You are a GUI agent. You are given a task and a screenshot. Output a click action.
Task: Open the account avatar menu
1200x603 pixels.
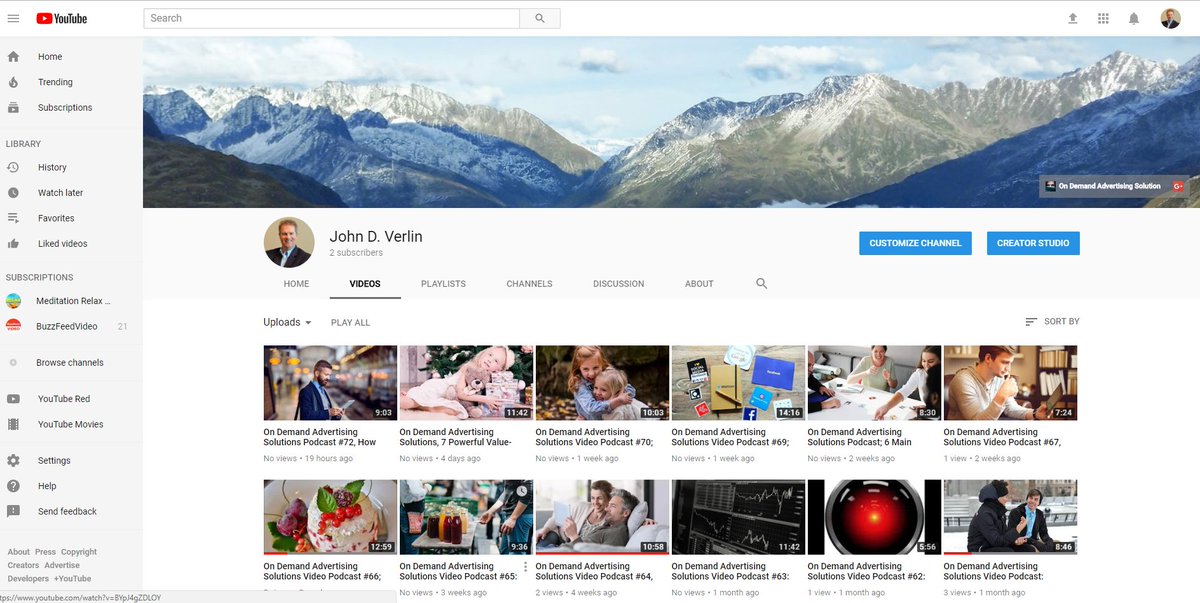pos(1170,18)
